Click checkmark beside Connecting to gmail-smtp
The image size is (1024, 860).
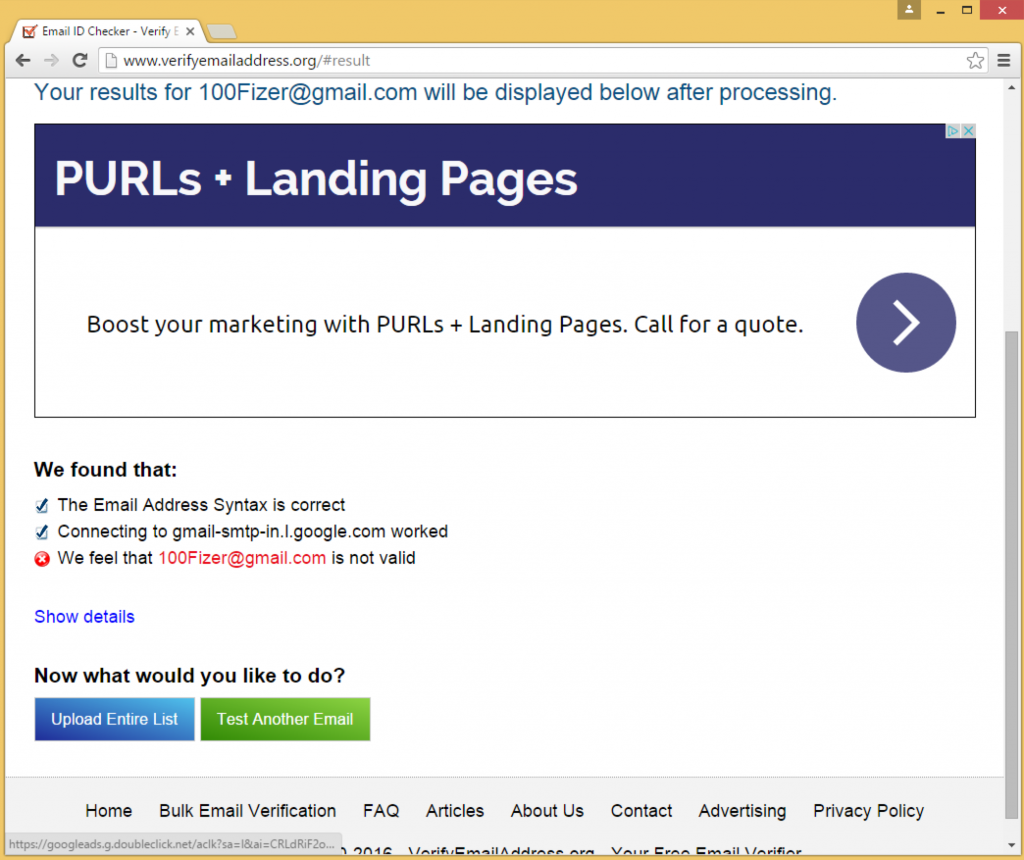coord(42,533)
